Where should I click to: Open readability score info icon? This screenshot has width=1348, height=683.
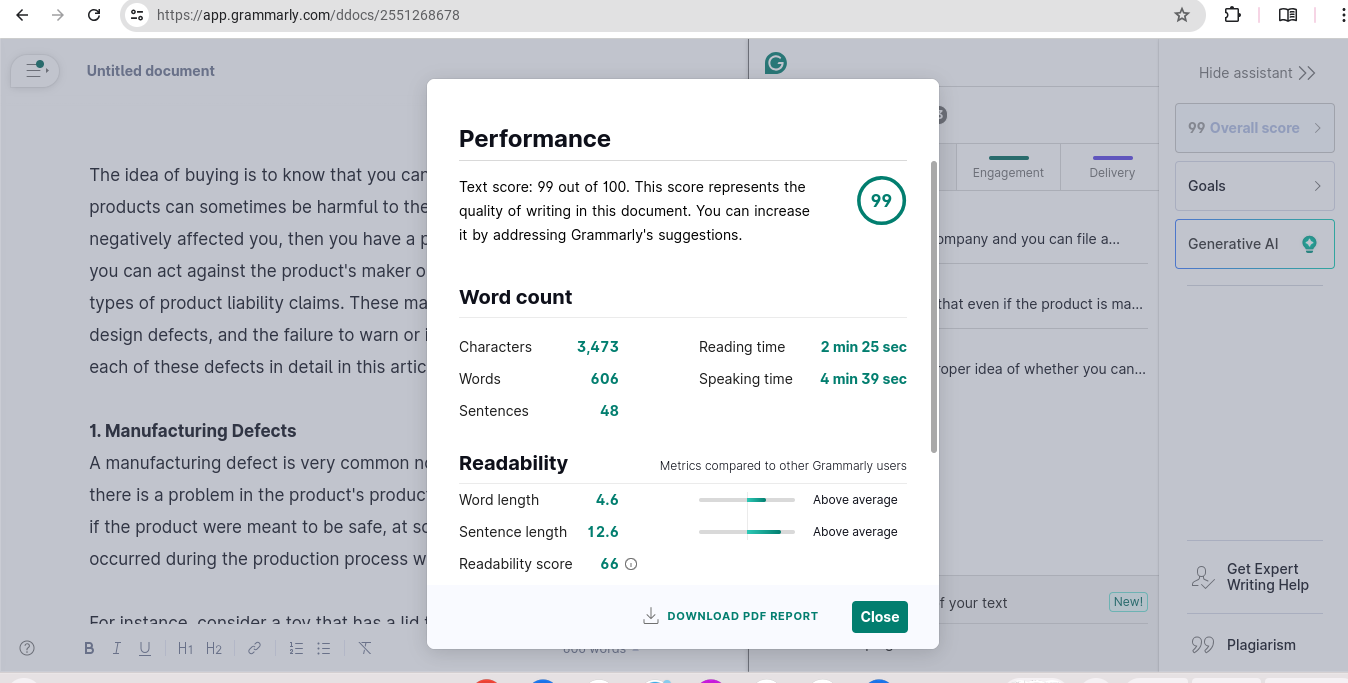point(631,564)
